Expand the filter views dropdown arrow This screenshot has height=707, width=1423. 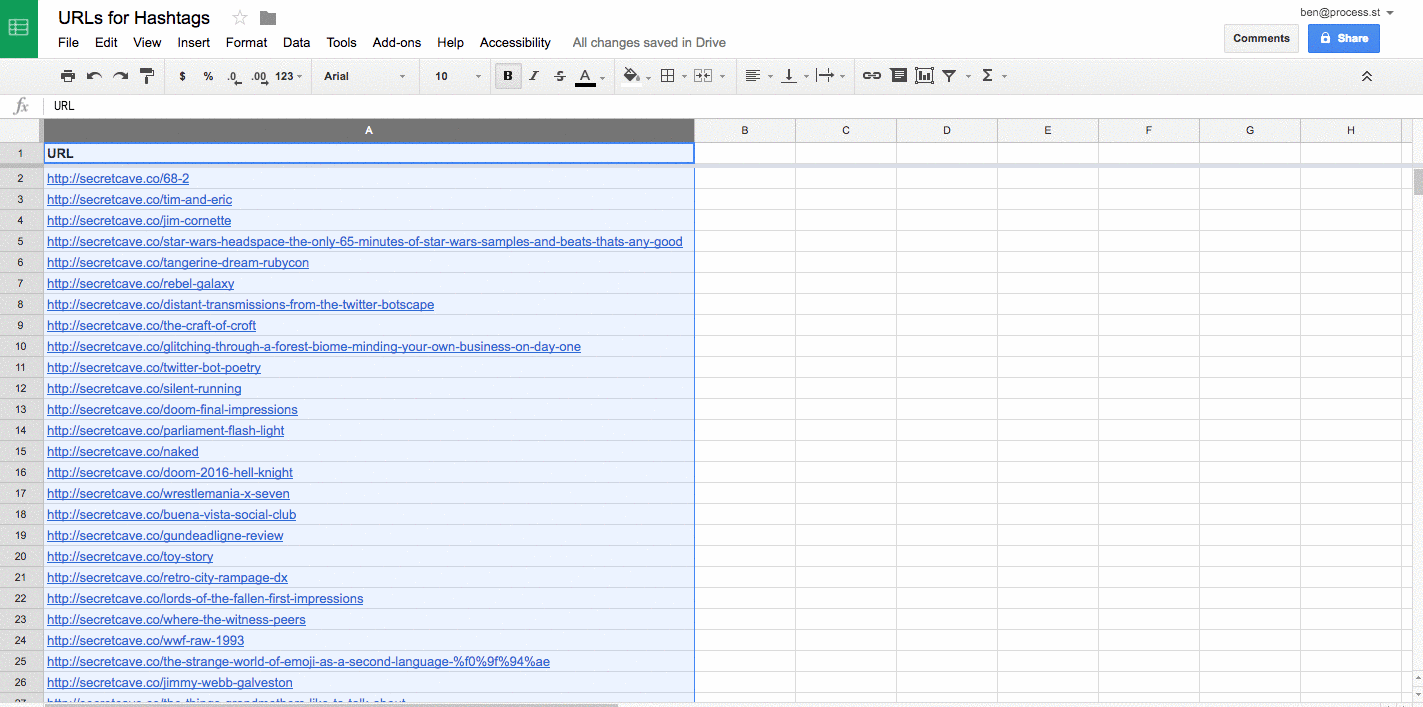(x=968, y=77)
